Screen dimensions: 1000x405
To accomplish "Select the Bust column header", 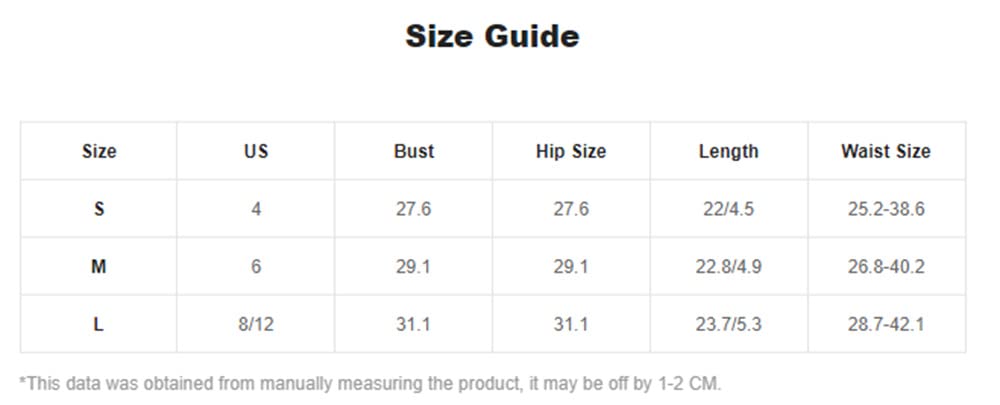I will tap(413, 151).
